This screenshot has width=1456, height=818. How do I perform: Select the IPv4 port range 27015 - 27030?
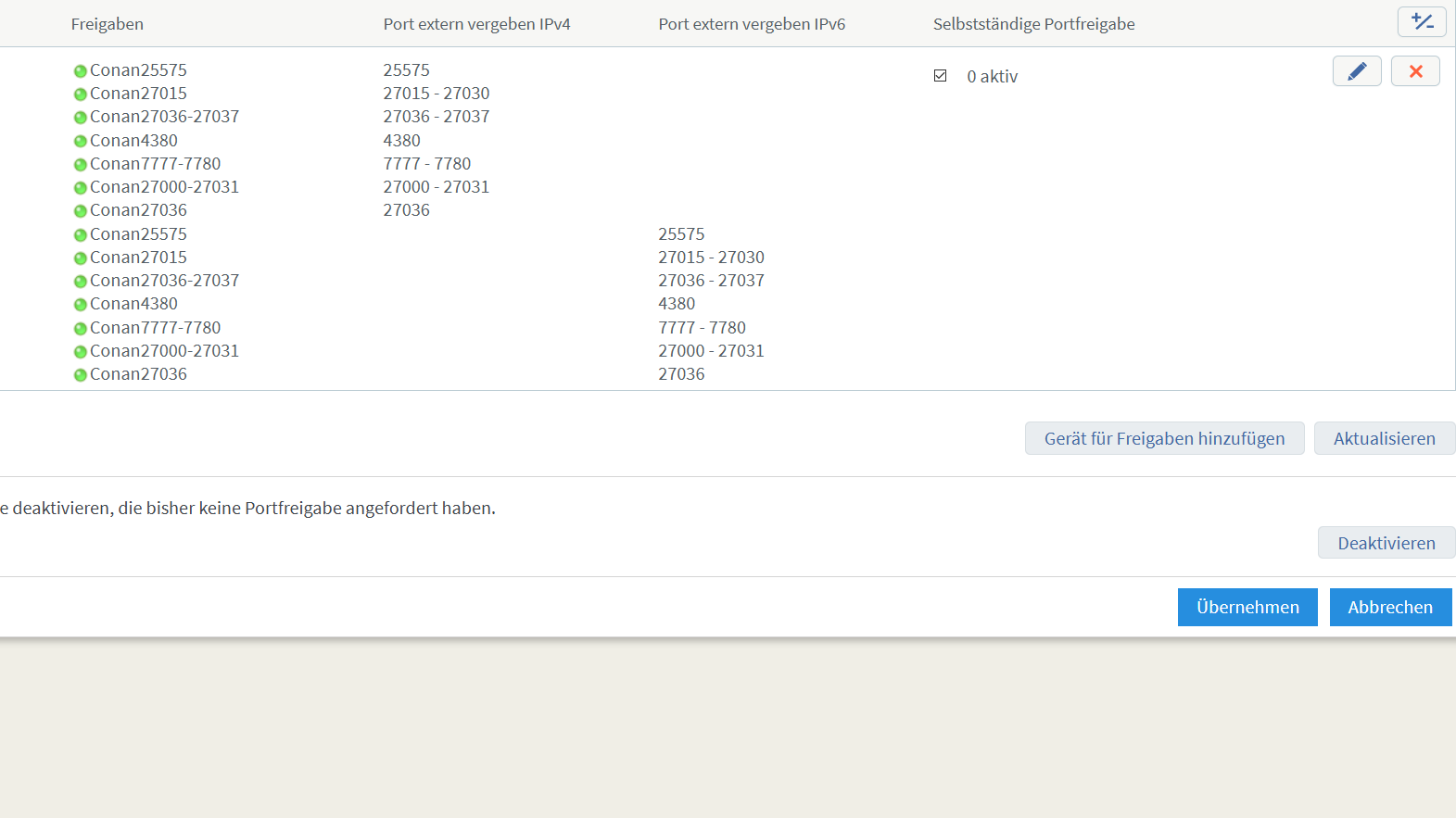tap(437, 94)
